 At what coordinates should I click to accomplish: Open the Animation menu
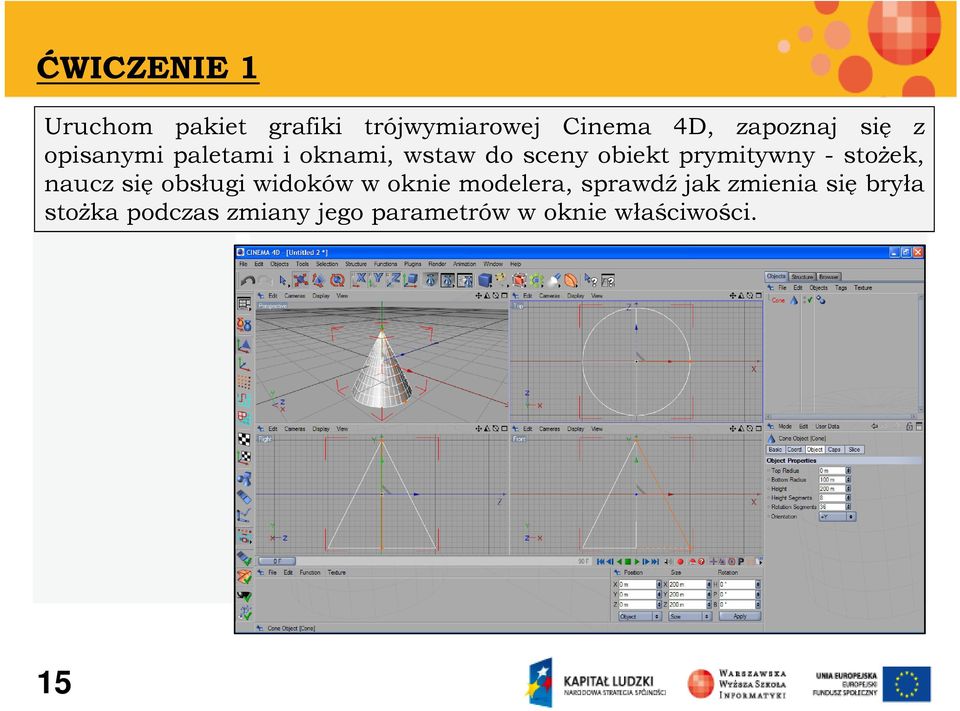coord(465,264)
